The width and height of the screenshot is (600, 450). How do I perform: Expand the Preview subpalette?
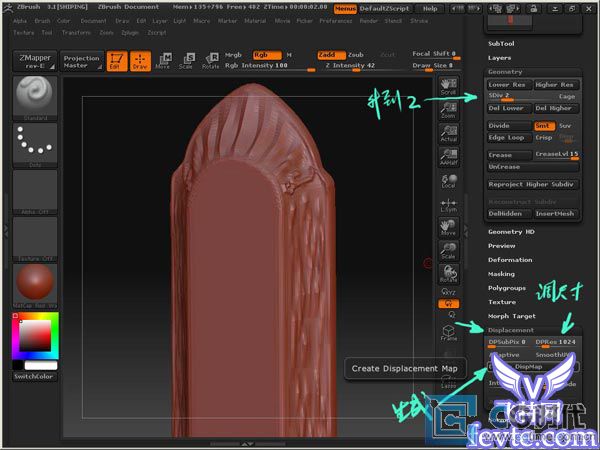click(502, 246)
